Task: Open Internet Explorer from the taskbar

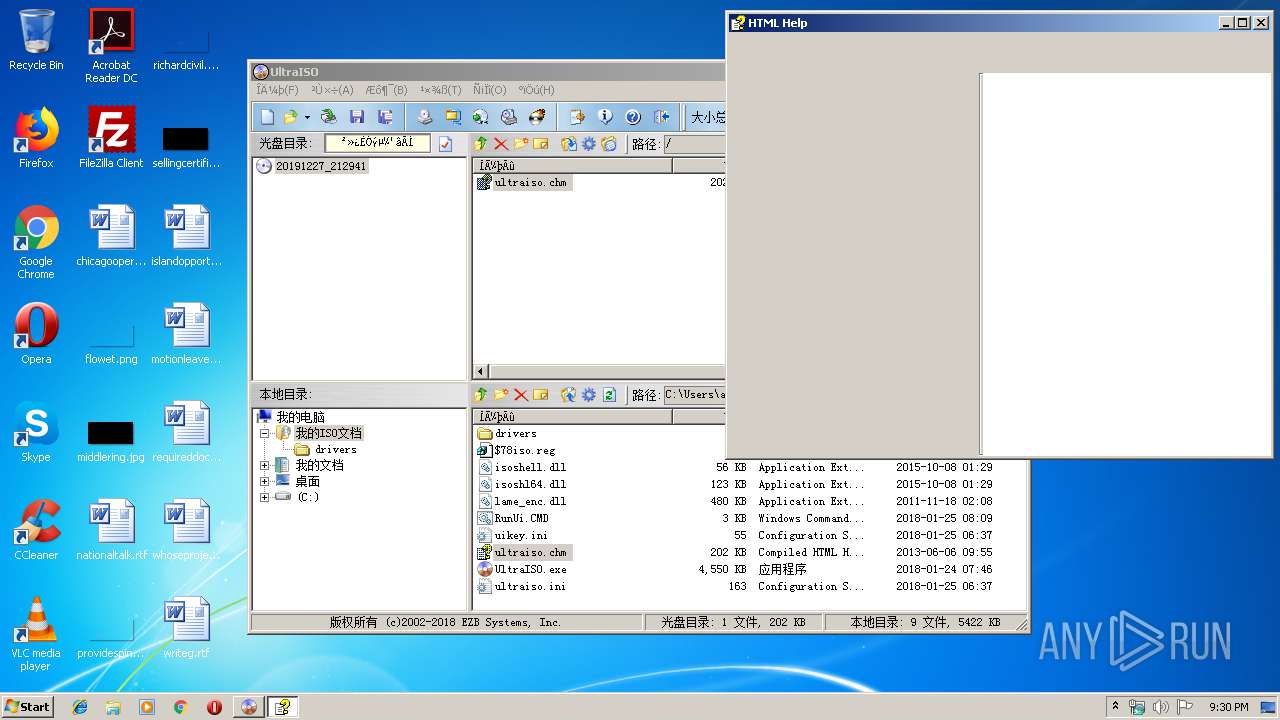Action: (80, 707)
